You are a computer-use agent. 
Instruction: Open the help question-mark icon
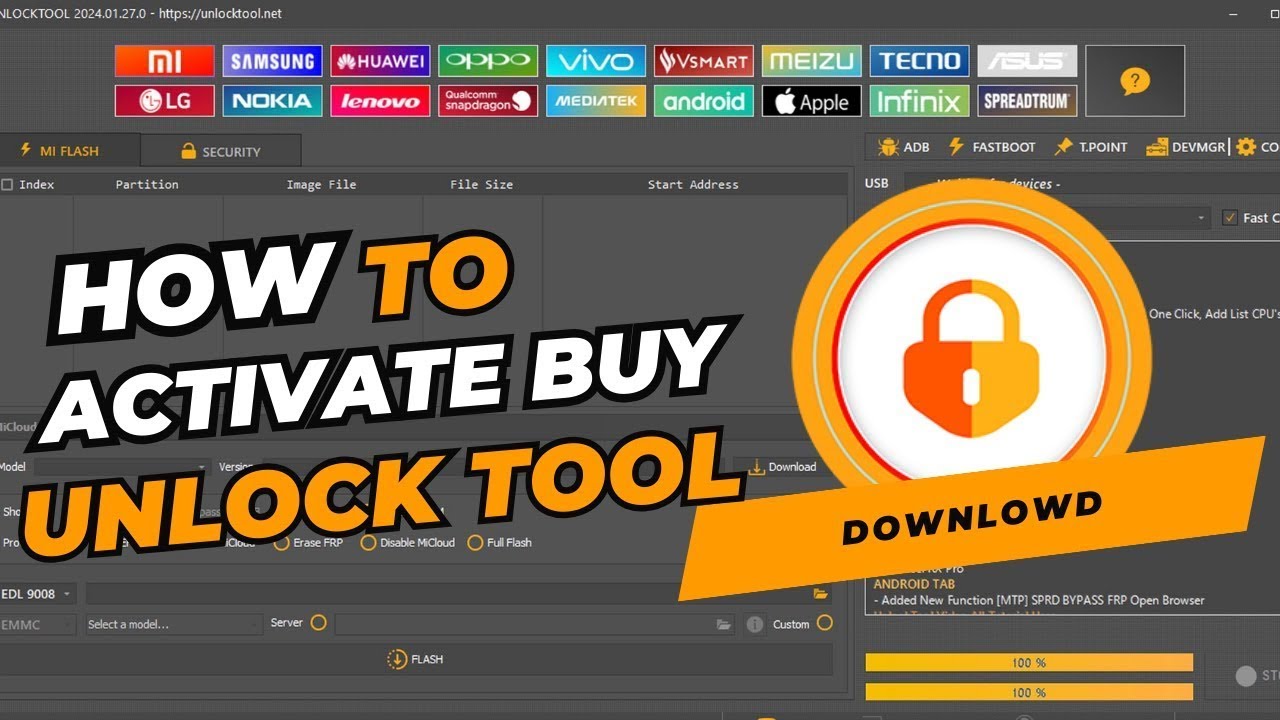(x=1135, y=81)
